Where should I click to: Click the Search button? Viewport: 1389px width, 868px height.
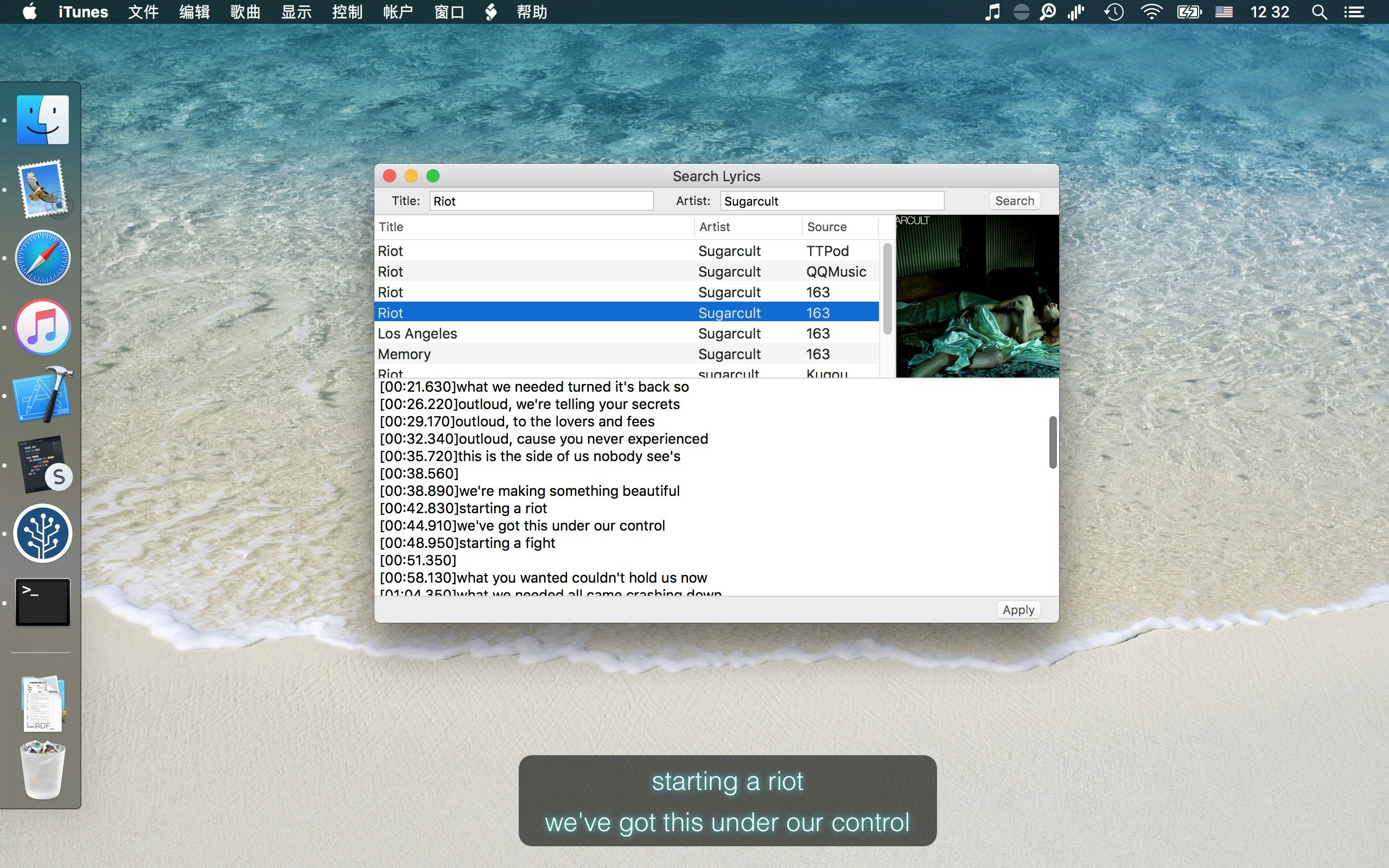pos(1014,201)
